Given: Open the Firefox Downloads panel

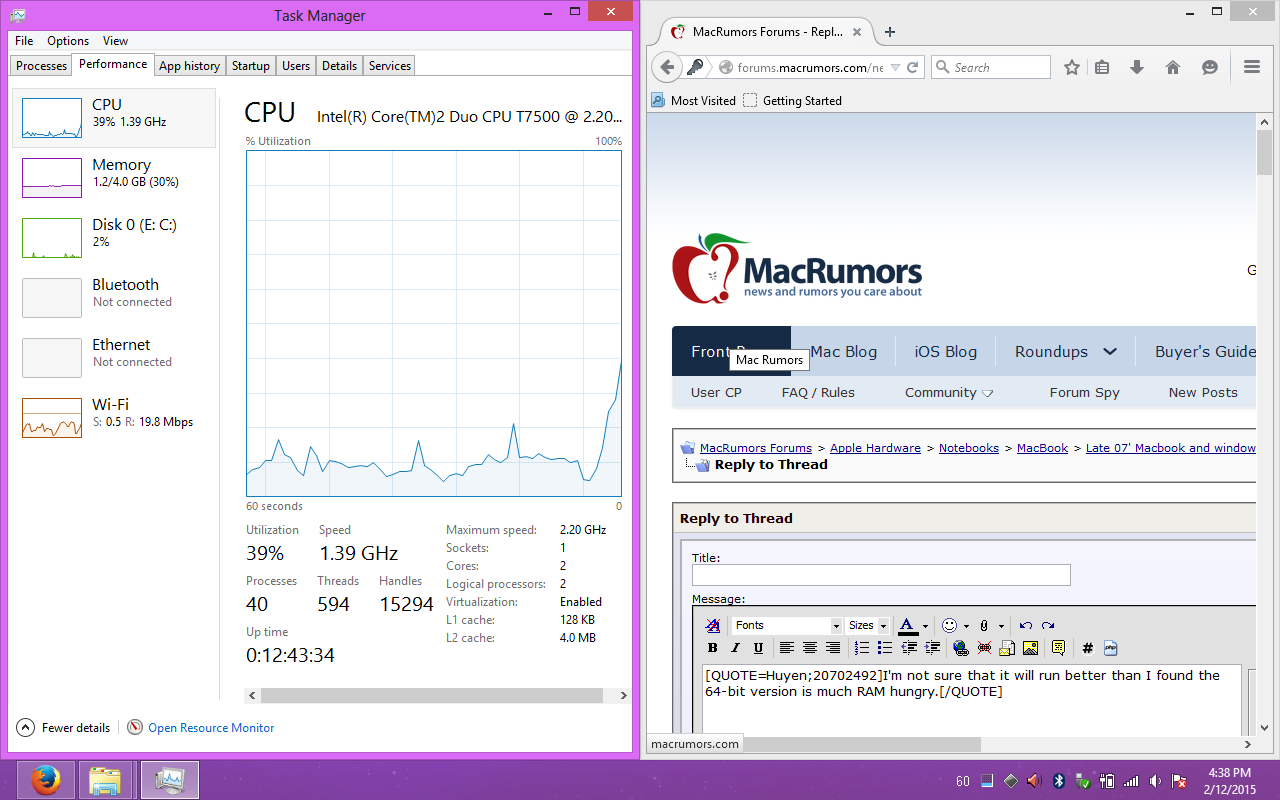Looking at the screenshot, I should 1137,67.
